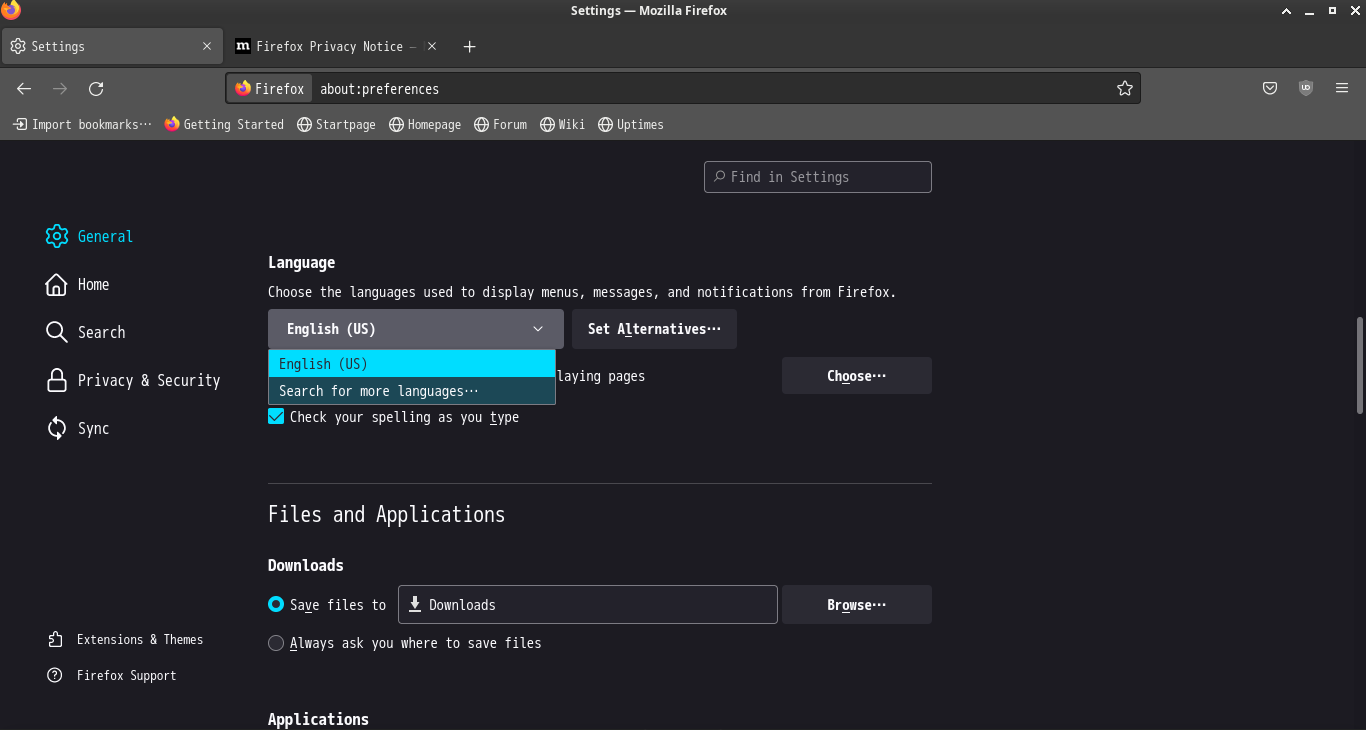Image resolution: width=1366 pixels, height=730 pixels.
Task: Open a new tab with the plus icon
Action: [x=470, y=46]
